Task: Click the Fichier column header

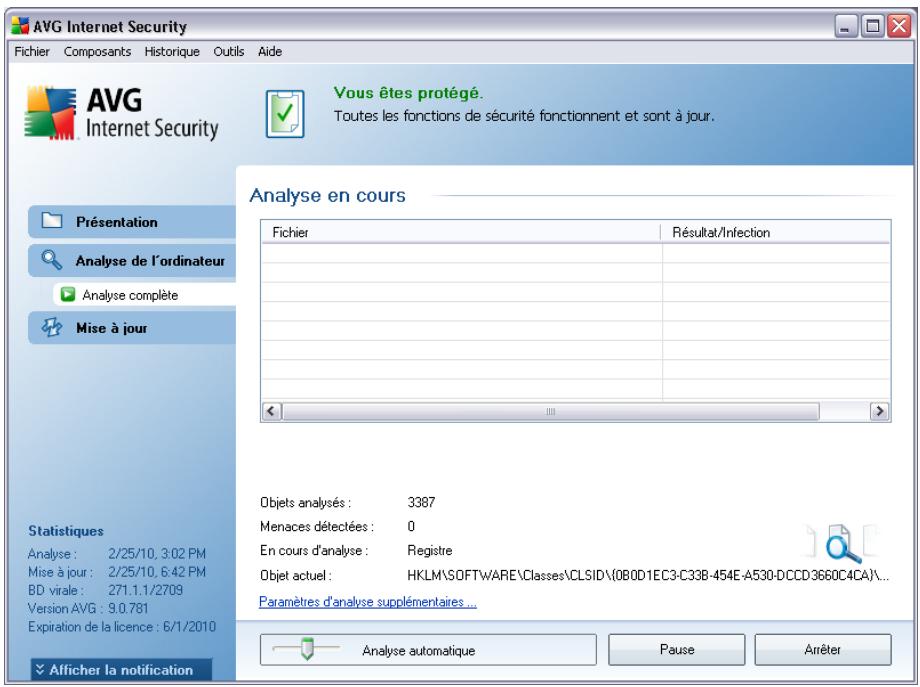Action: (x=461, y=232)
